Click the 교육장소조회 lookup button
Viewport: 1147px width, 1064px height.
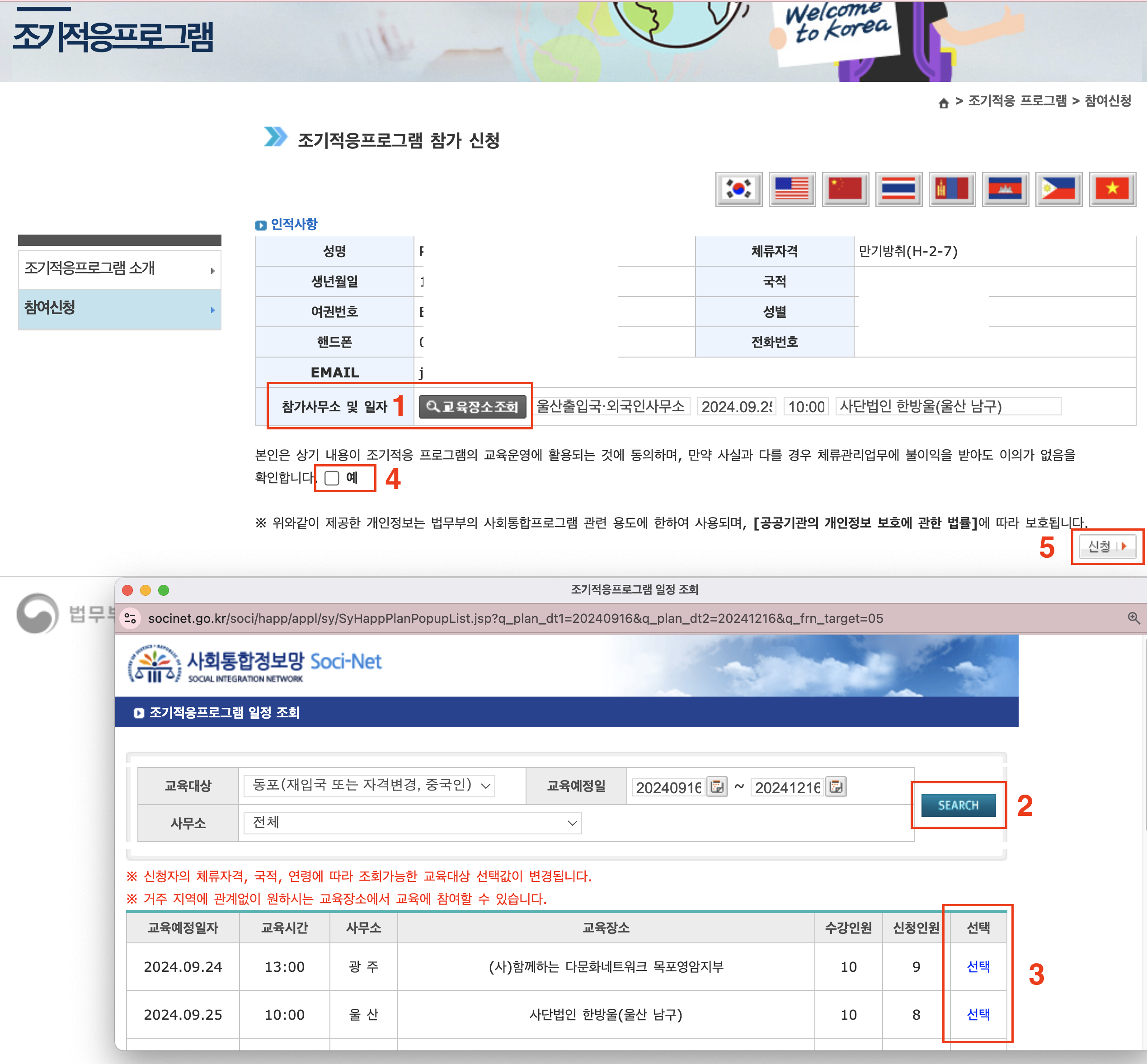point(472,406)
